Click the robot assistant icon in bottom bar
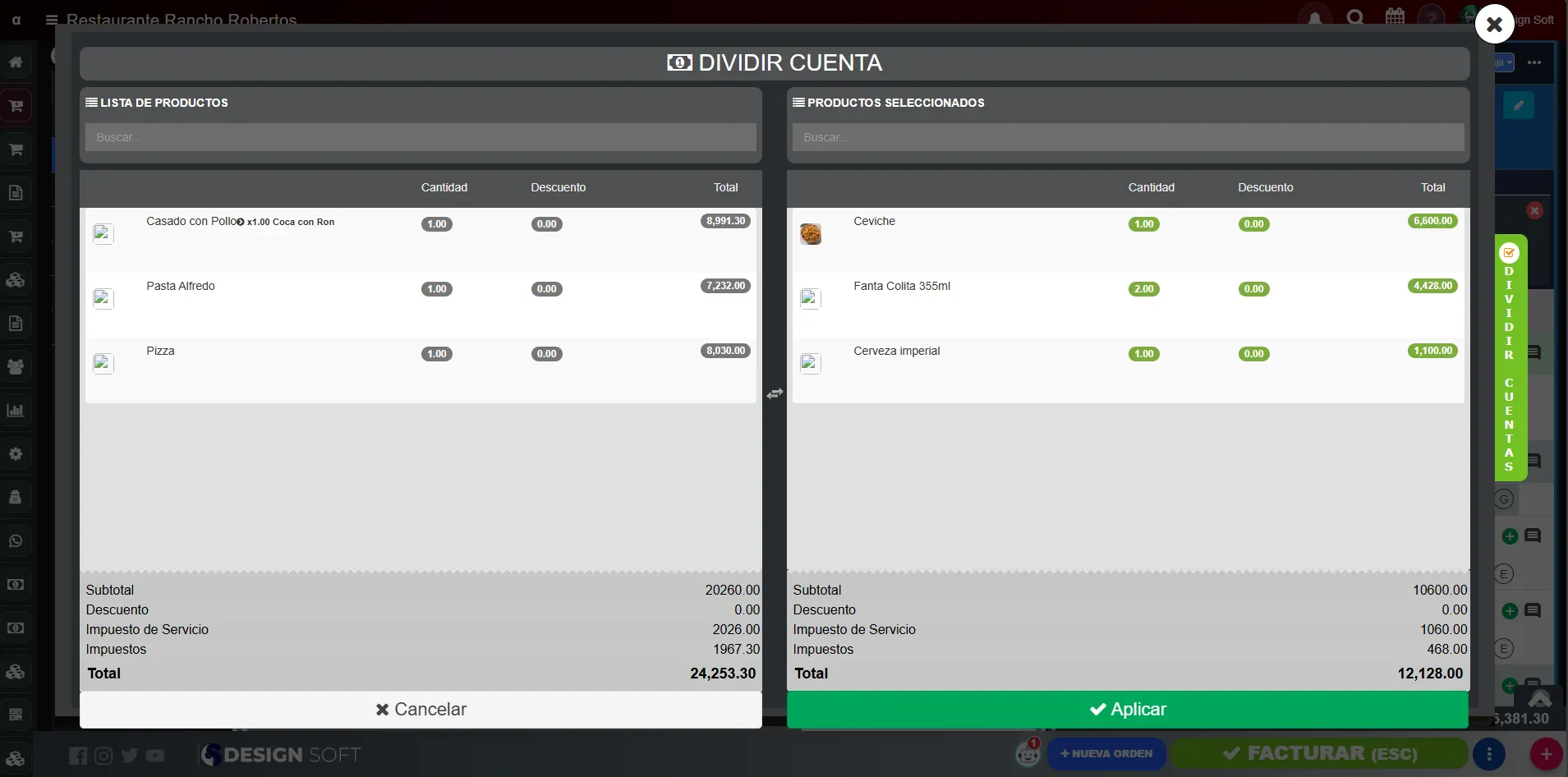The image size is (1568, 777). [1028, 753]
